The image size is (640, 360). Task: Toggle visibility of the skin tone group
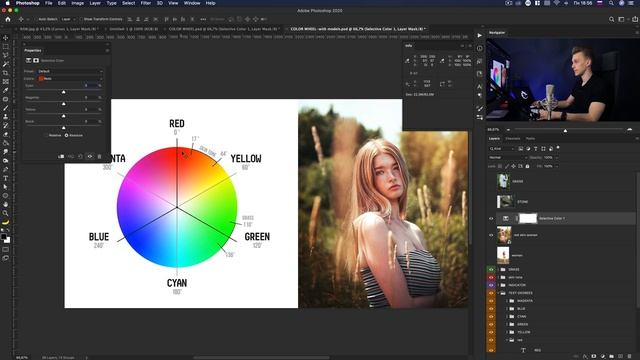point(491,277)
